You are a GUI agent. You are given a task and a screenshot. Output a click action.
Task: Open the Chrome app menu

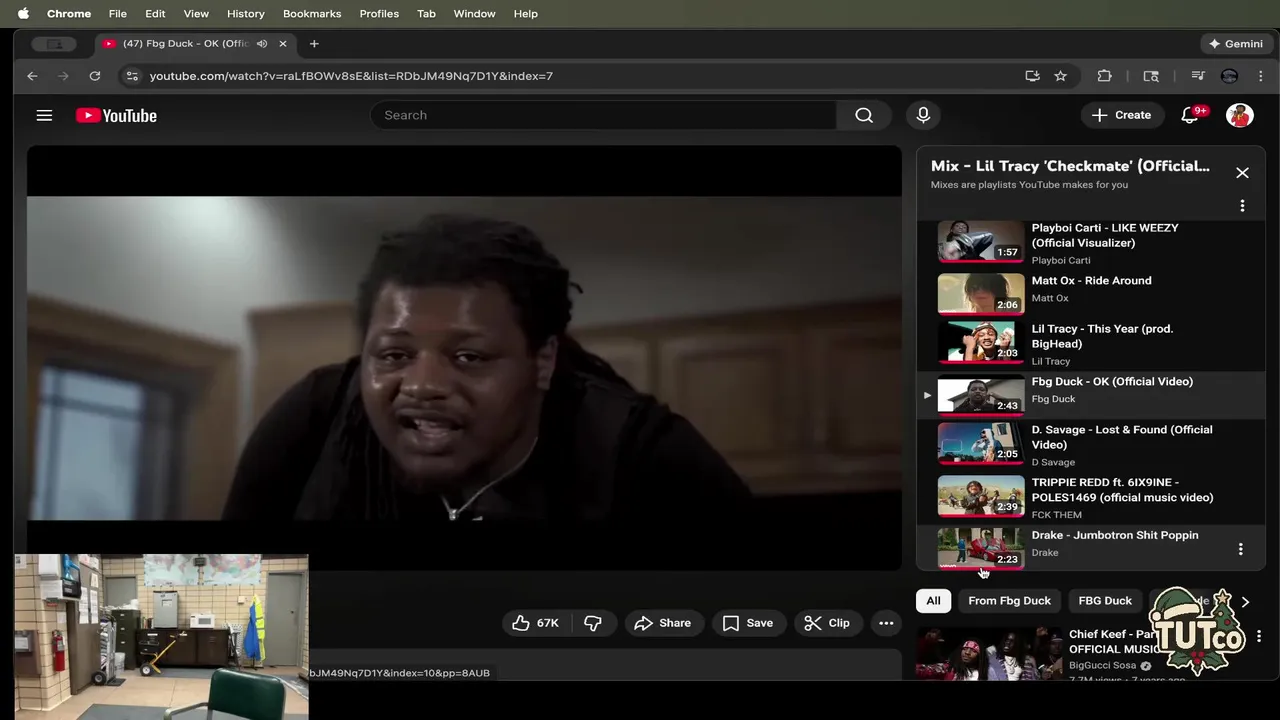pyautogui.click(x=69, y=14)
